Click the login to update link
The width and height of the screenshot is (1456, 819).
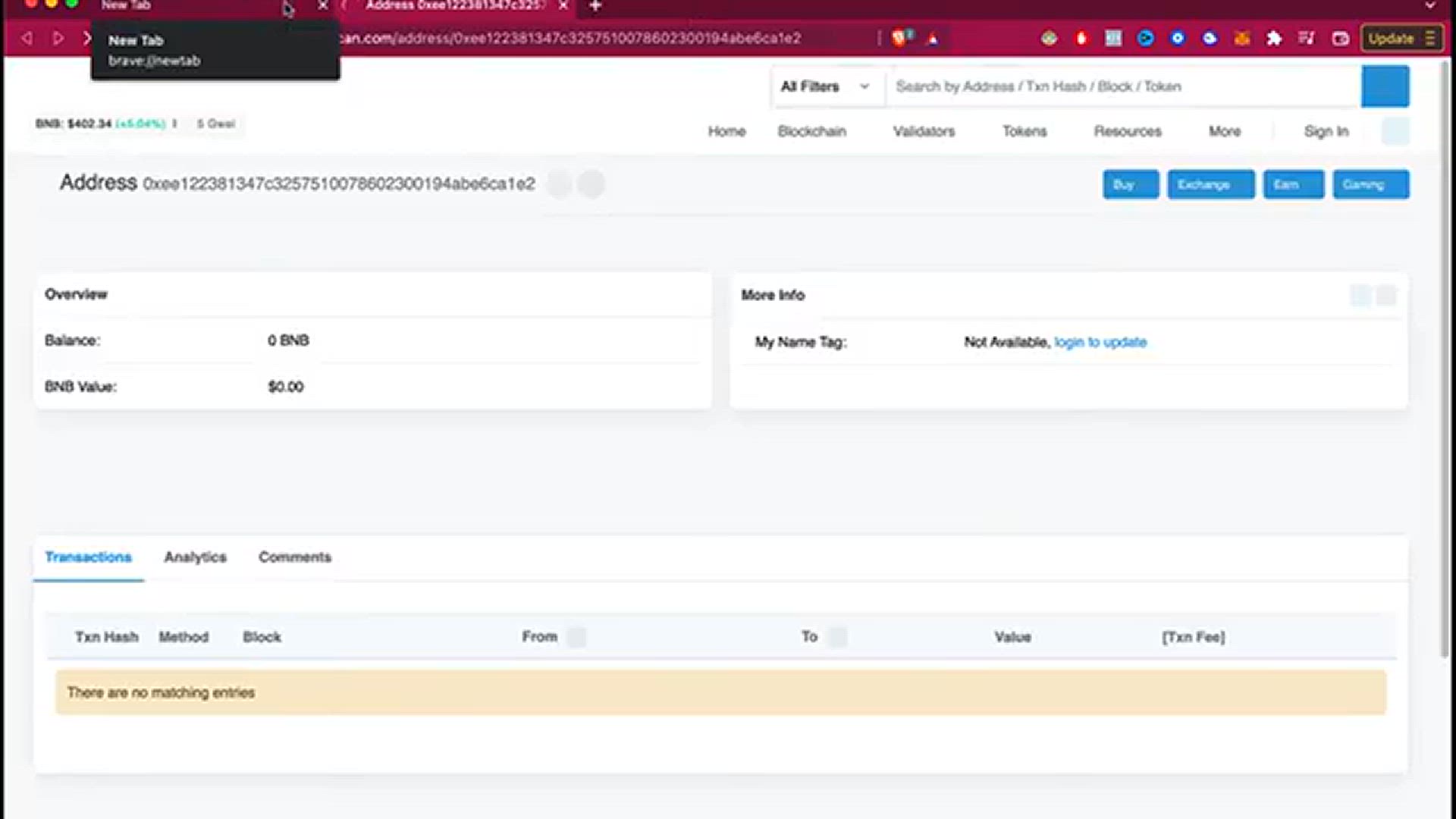[1100, 342]
